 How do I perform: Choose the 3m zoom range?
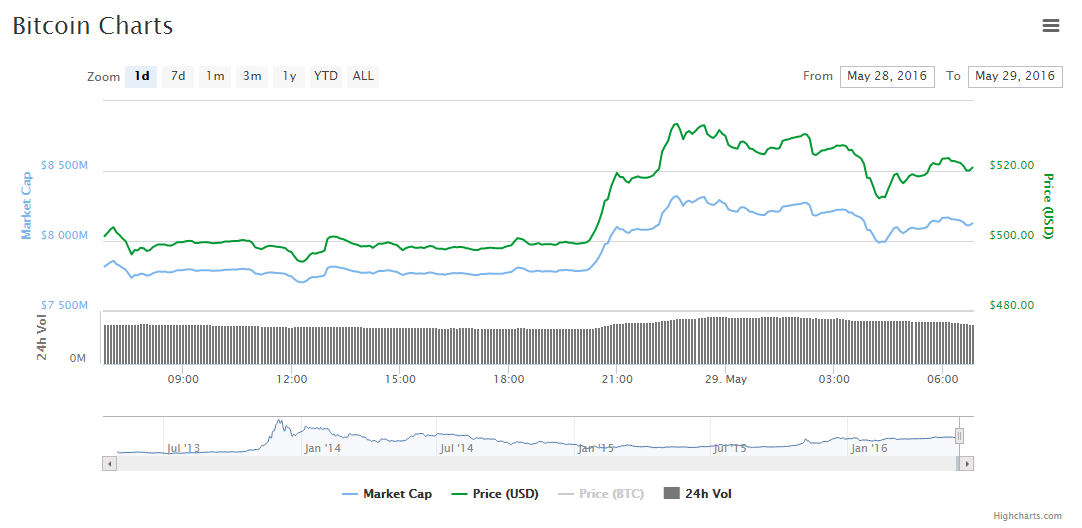pyautogui.click(x=252, y=76)
